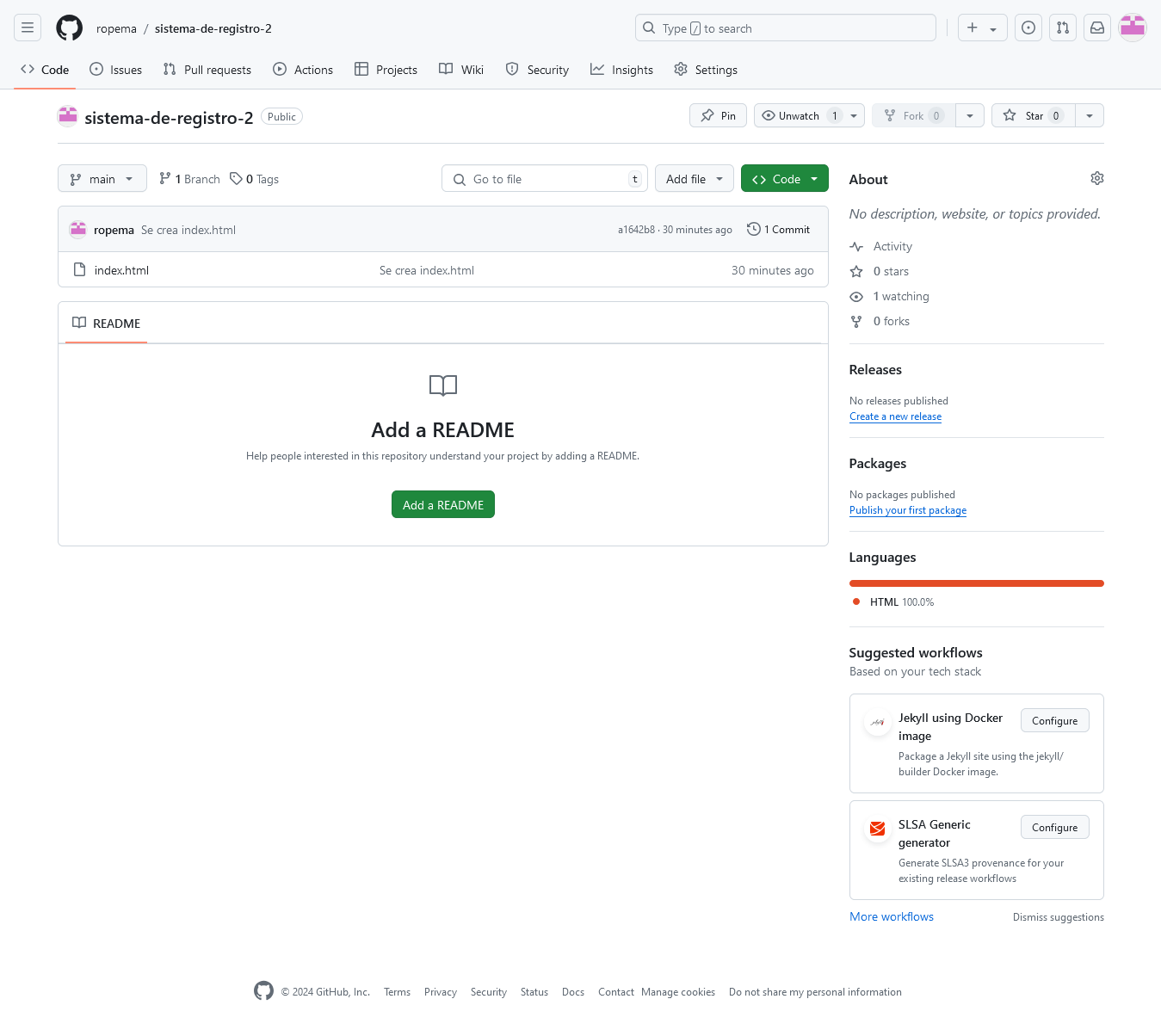Open the Add file dropdown
The height and width of the screenshot is (1036, 1161).
click(695, 179)
